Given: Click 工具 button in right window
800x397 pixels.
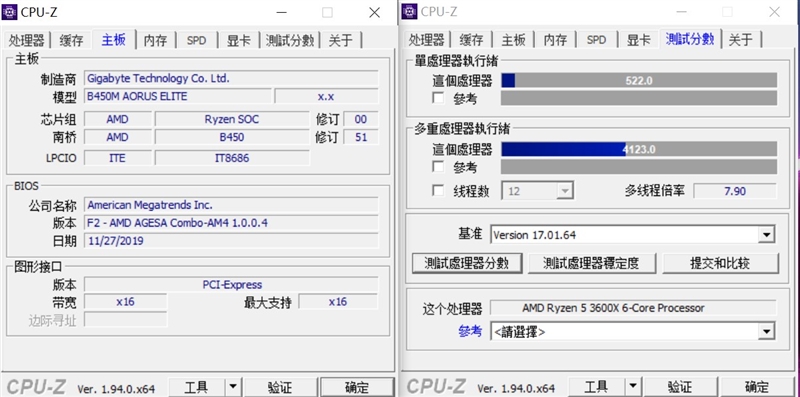Looking at the screenshot, I should [x=596, y=387].
